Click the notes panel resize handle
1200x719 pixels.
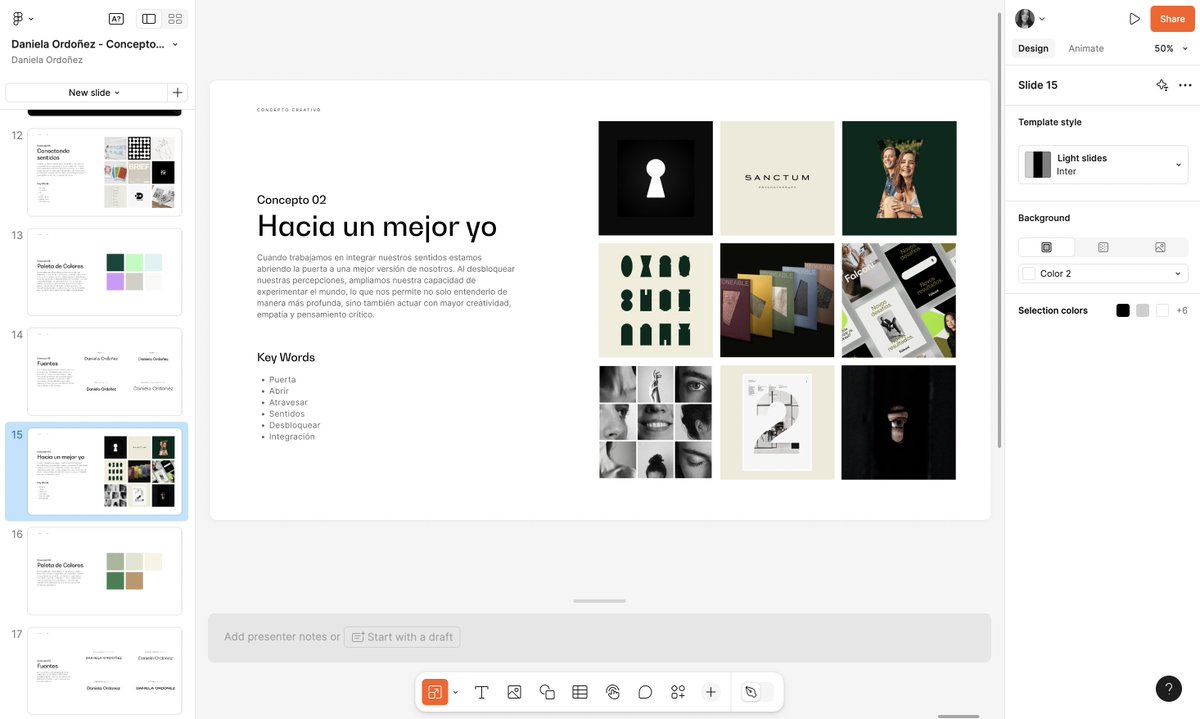pos(600,601)
